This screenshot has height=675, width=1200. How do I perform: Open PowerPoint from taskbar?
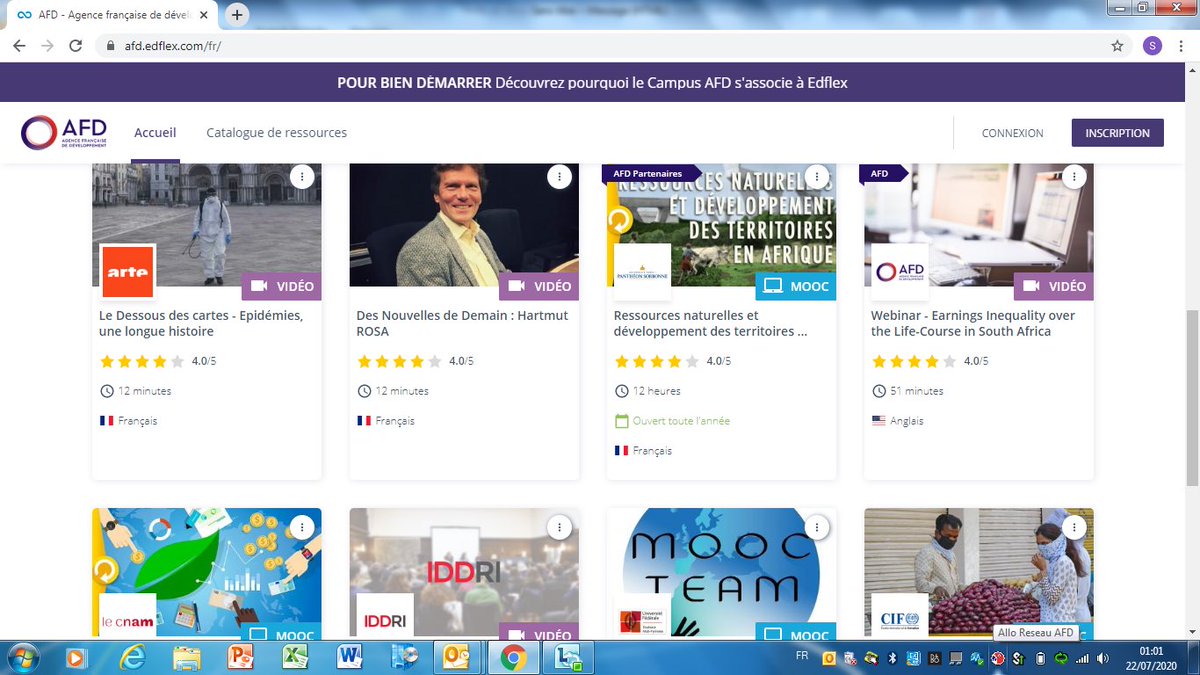[x=240, y=657]
